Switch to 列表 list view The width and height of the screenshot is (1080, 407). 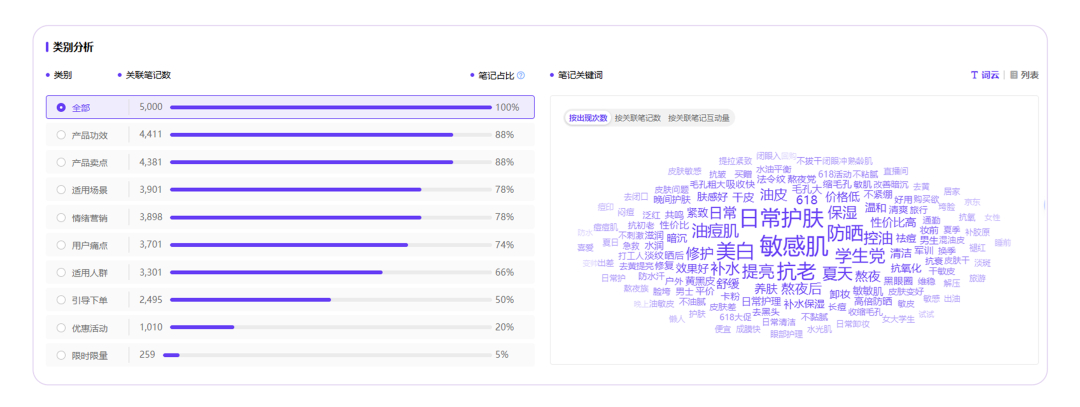1024,75
